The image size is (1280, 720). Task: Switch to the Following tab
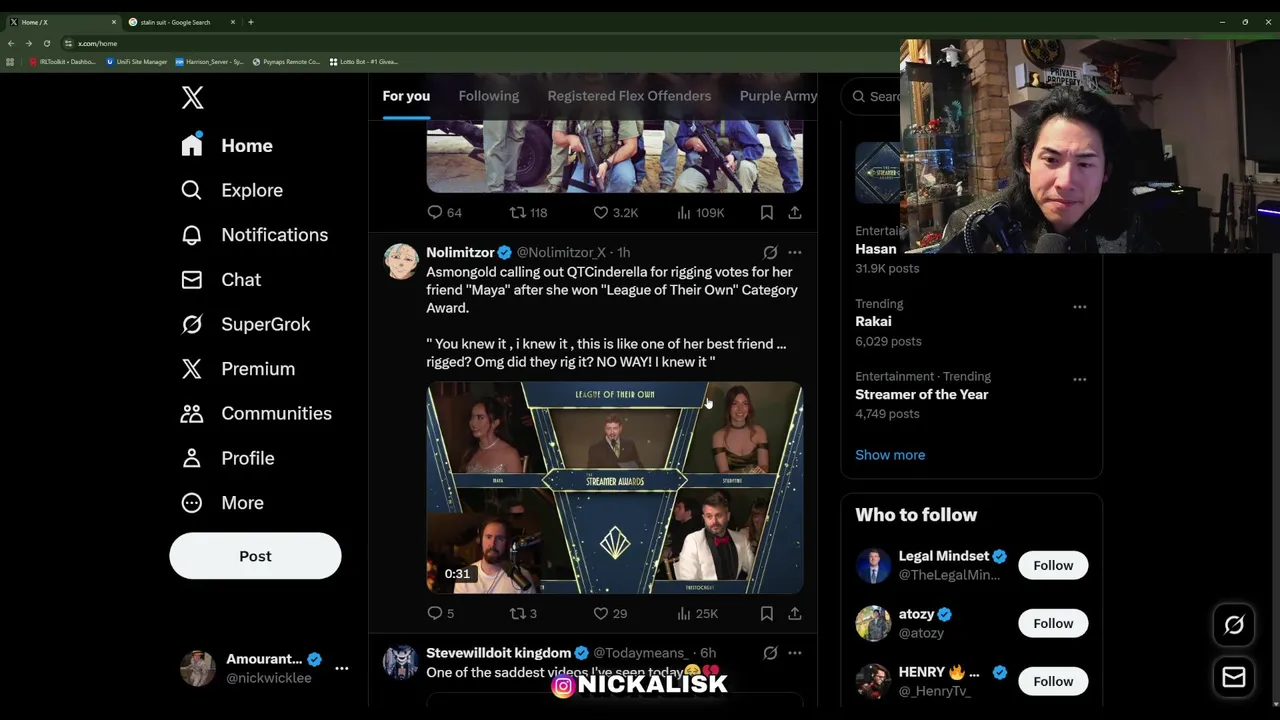(x=488, y=96)
